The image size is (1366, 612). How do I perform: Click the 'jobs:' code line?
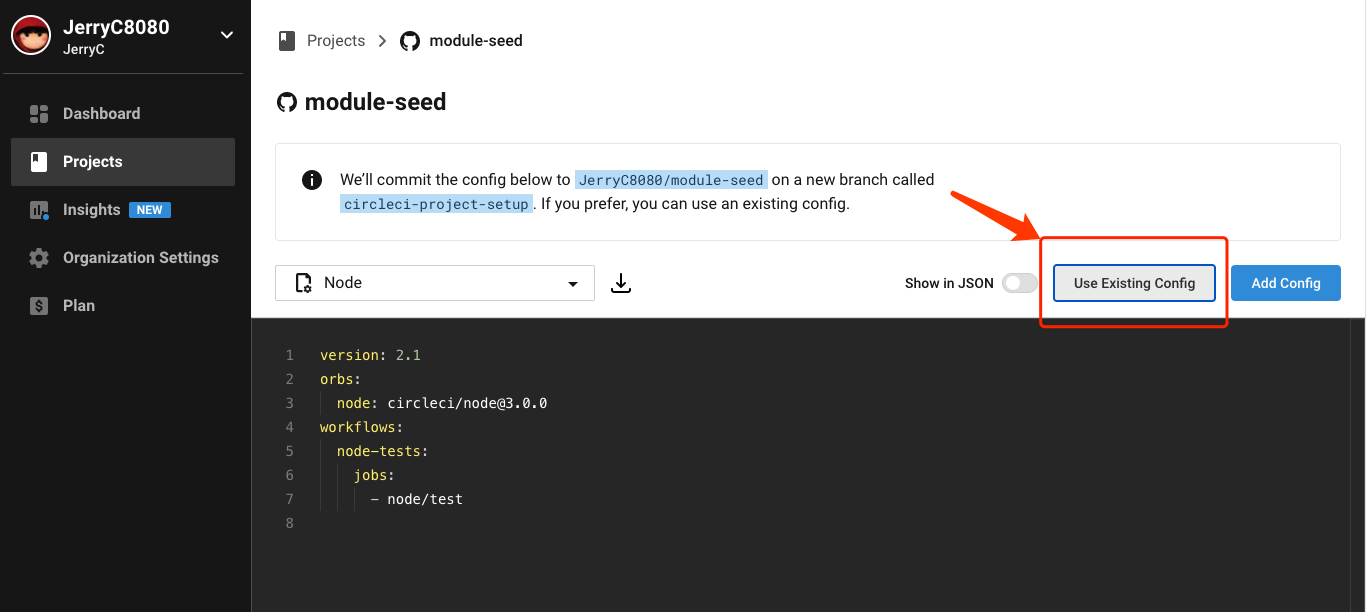pos(374,475)
